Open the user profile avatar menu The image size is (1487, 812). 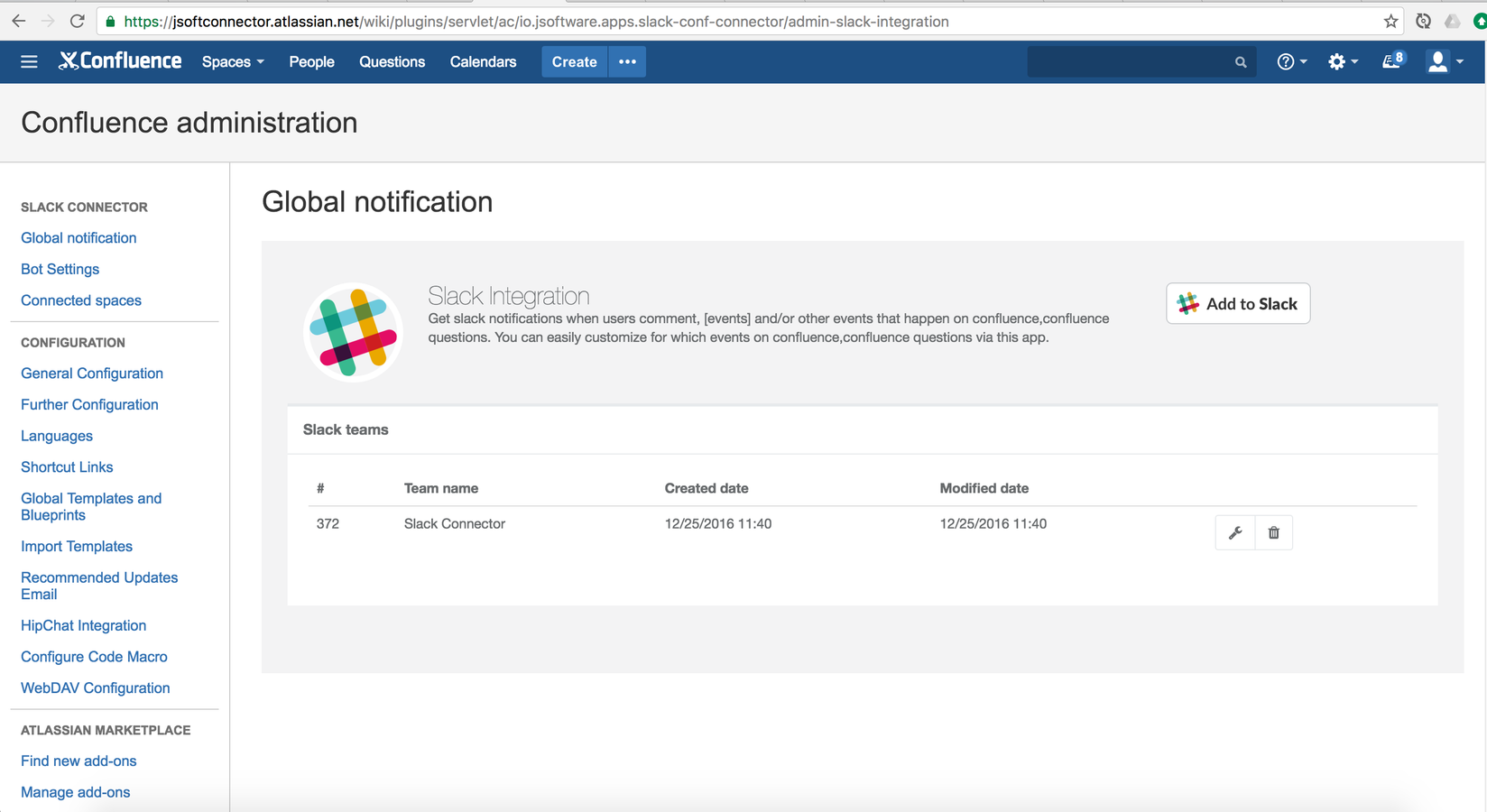(1444, 61)
